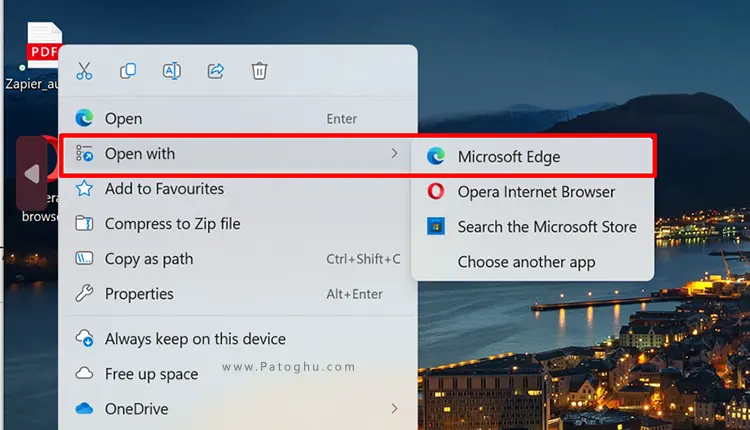Click the Delete trash icon

[259, 71]
